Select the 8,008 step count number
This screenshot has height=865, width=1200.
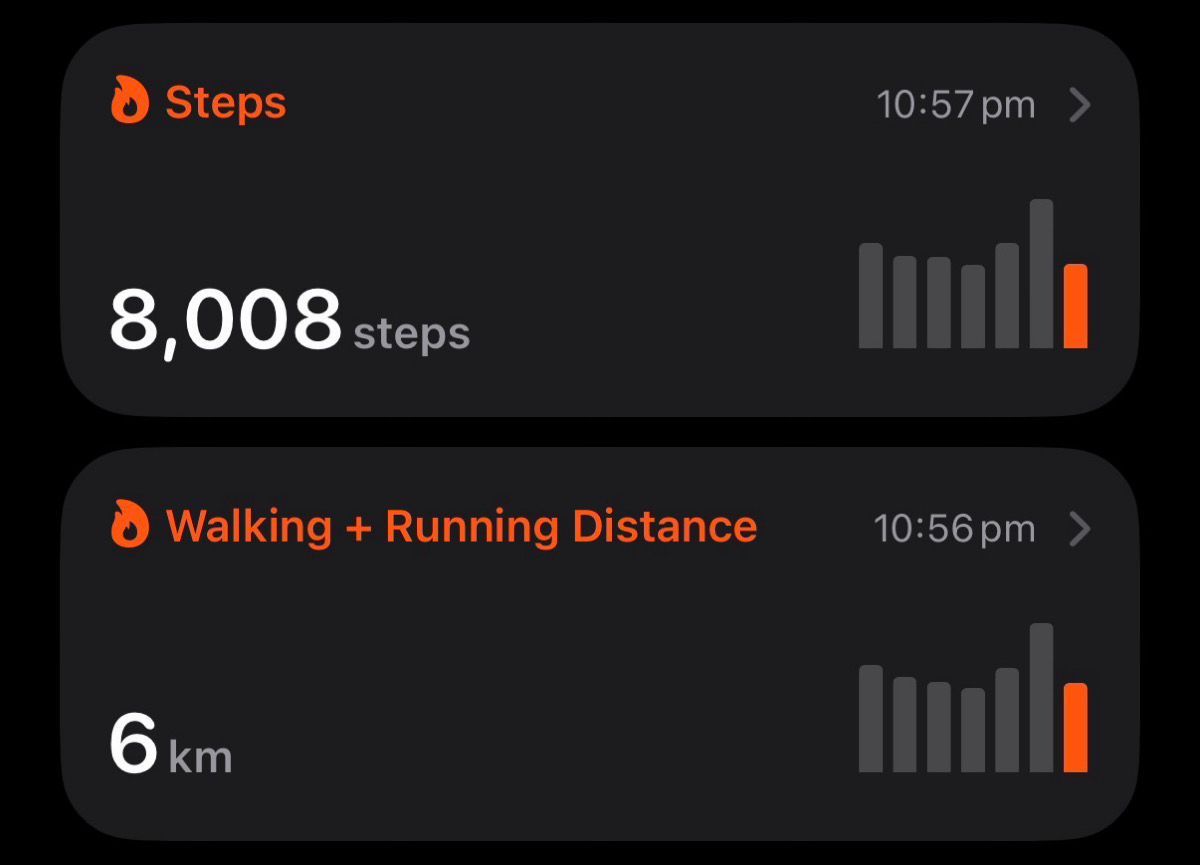point(225,320)
